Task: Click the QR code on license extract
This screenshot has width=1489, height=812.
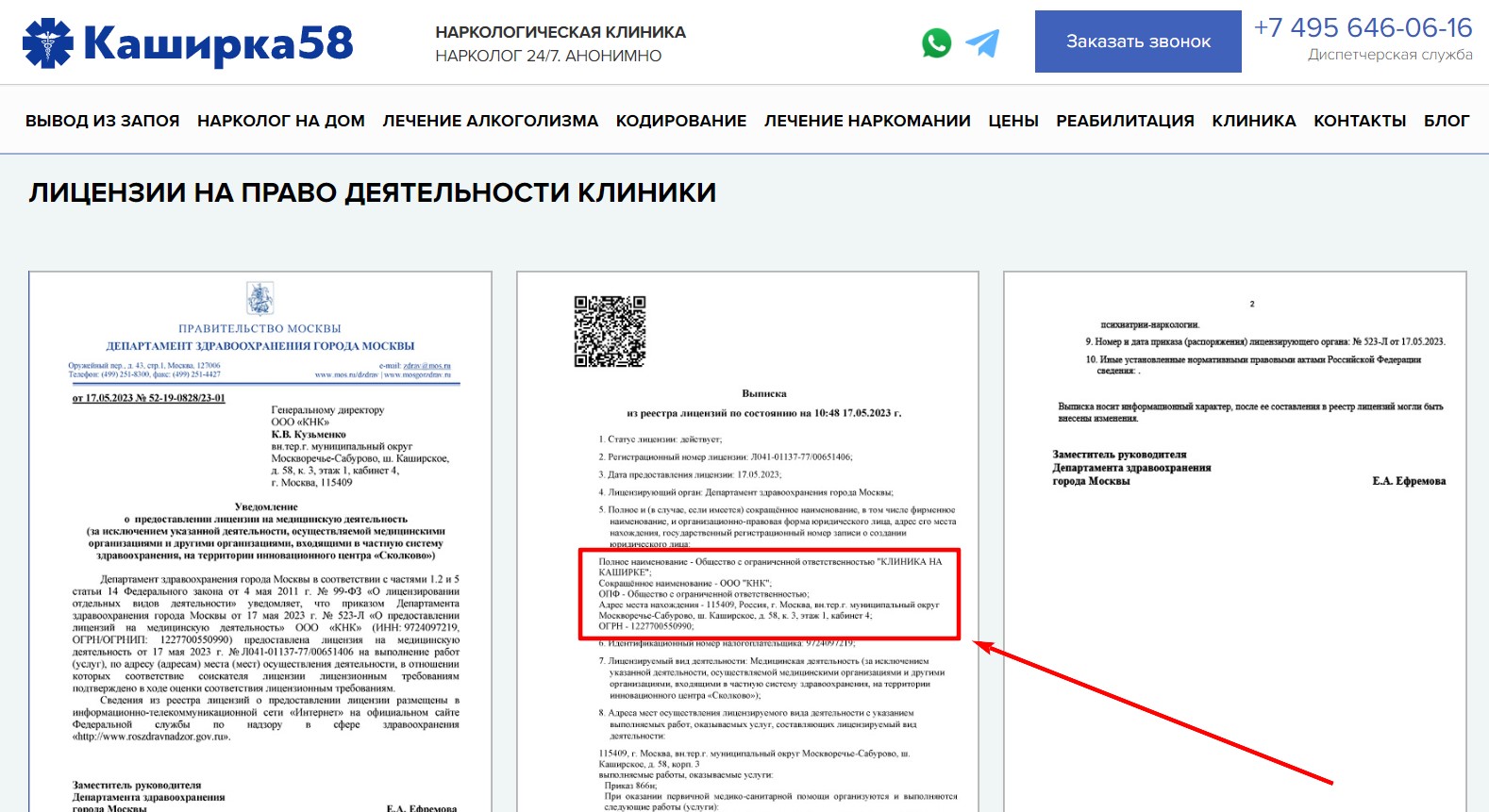Action: pos(610,331)
